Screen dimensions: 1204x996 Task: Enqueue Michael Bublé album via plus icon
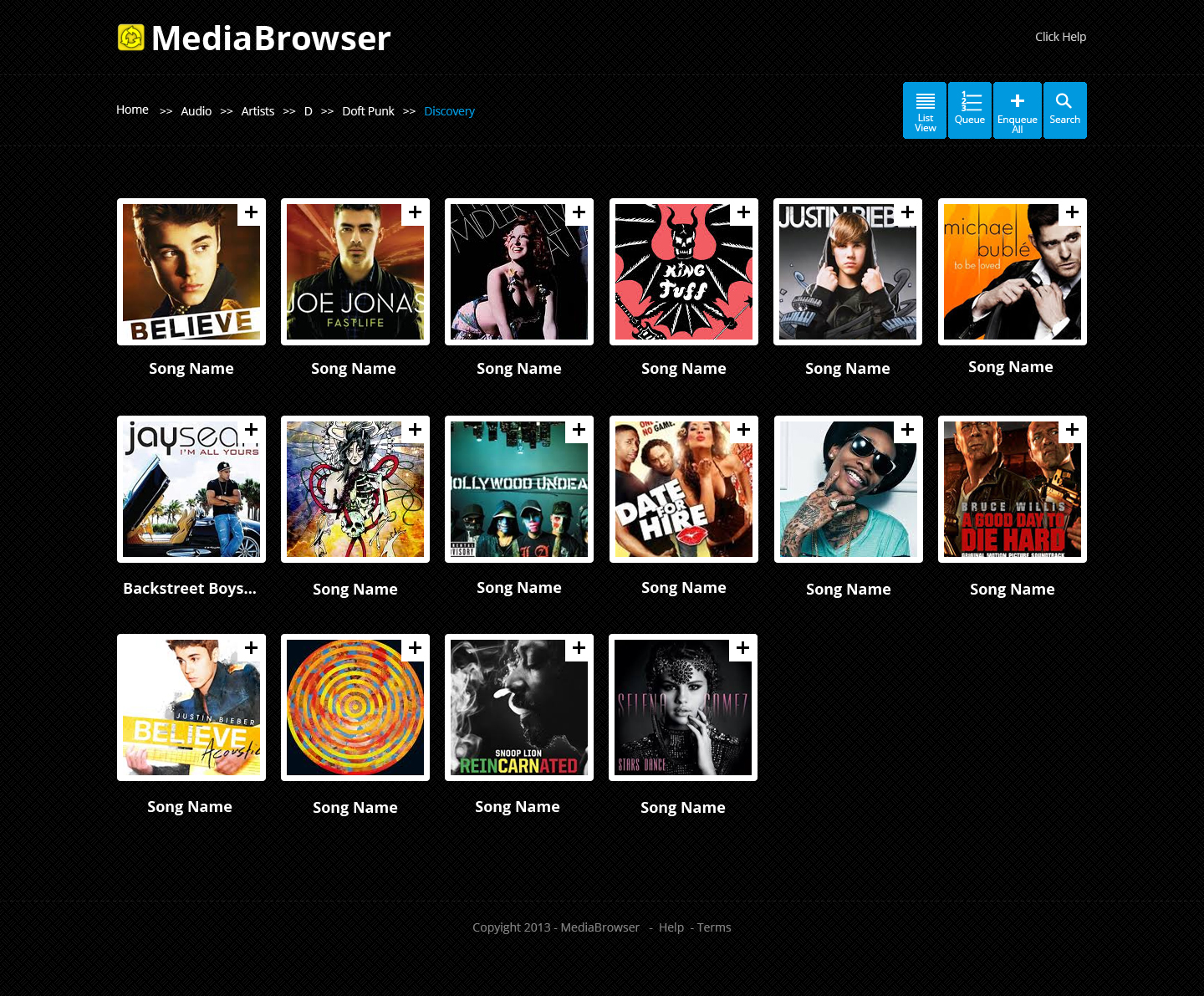tap(1072, 212)
